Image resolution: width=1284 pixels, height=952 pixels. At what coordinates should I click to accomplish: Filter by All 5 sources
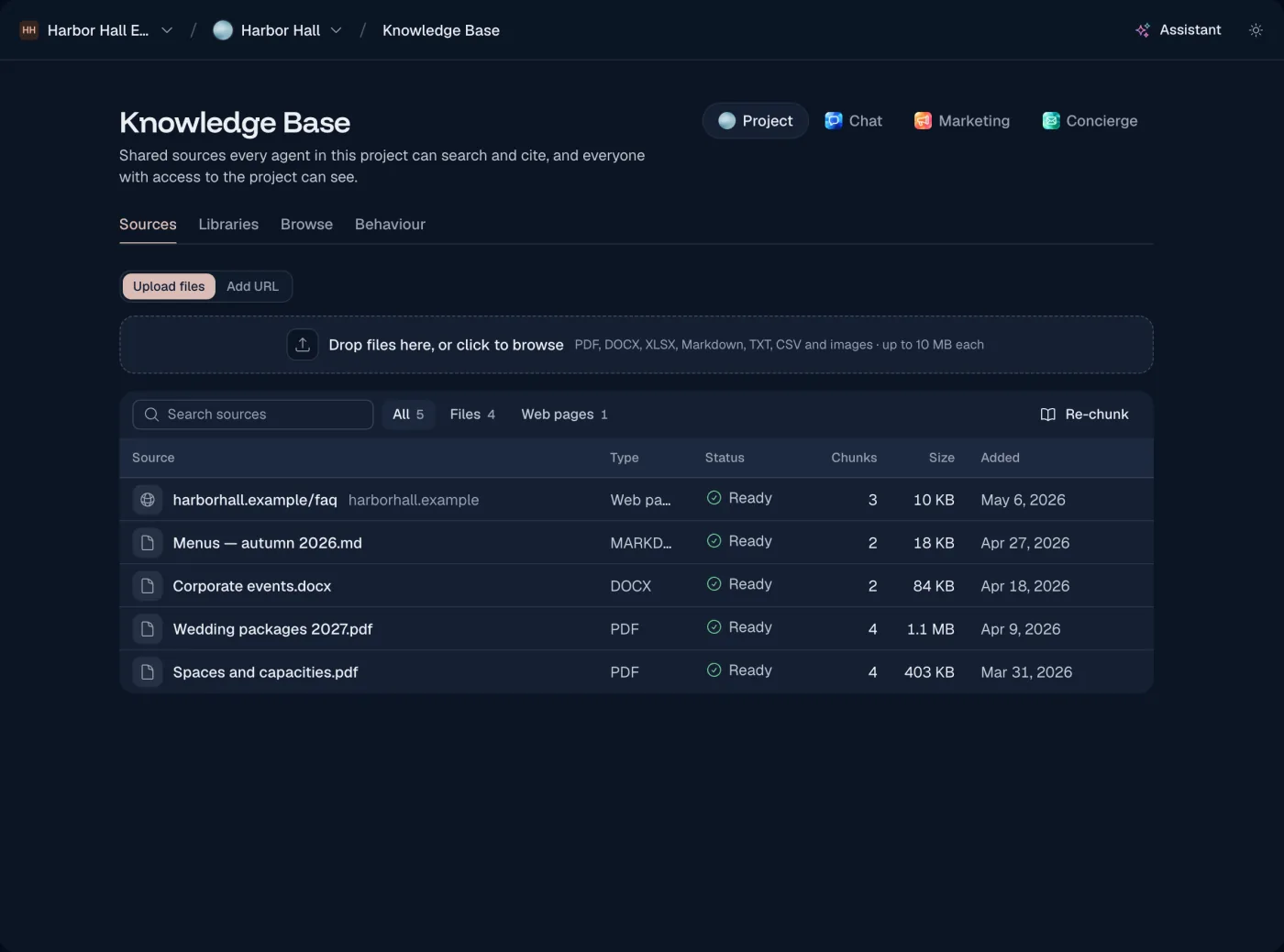pyautogui.click(x=408, y=415)
